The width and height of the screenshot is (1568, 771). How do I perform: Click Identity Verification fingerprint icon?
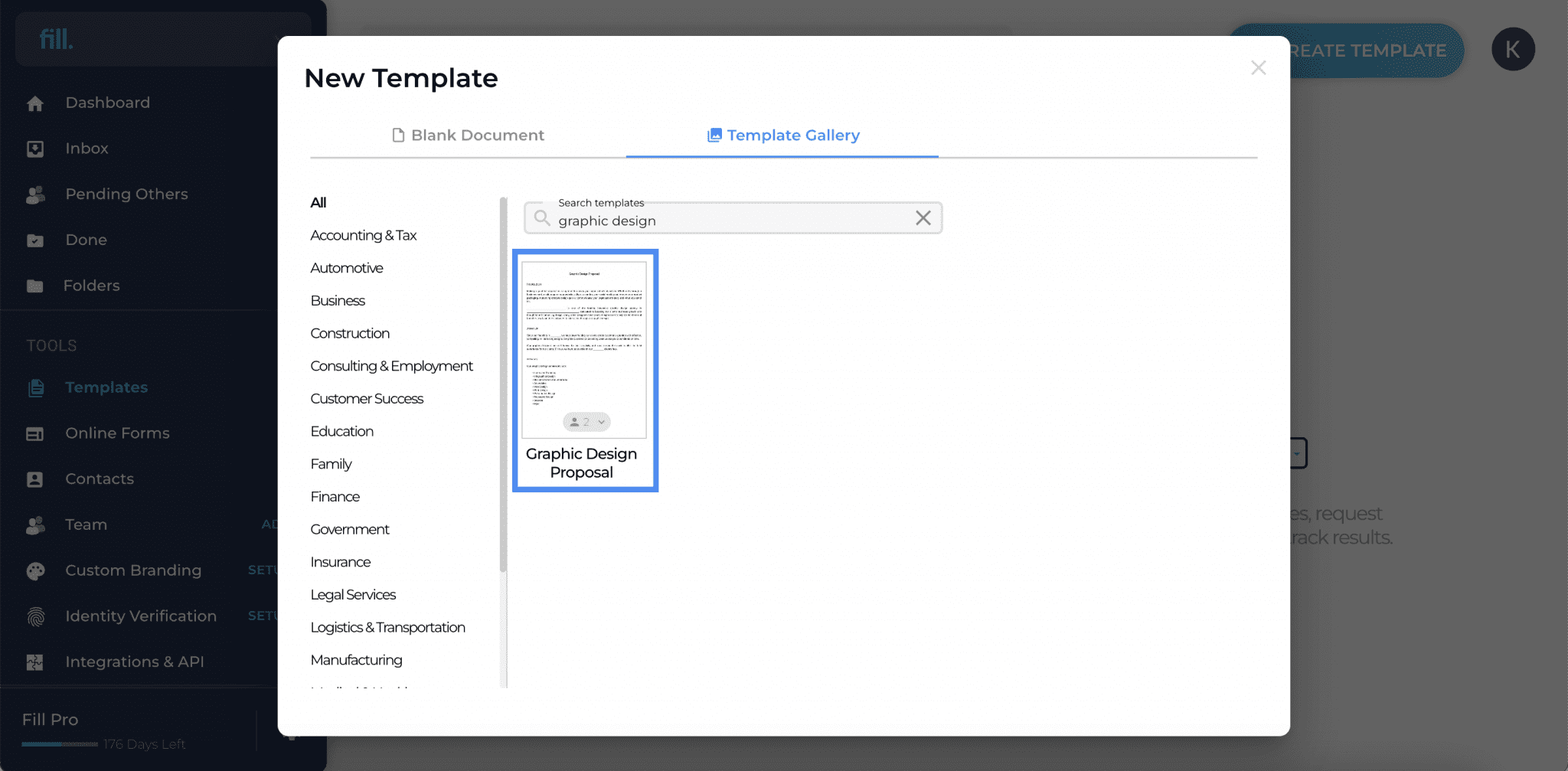coord(35,616)
